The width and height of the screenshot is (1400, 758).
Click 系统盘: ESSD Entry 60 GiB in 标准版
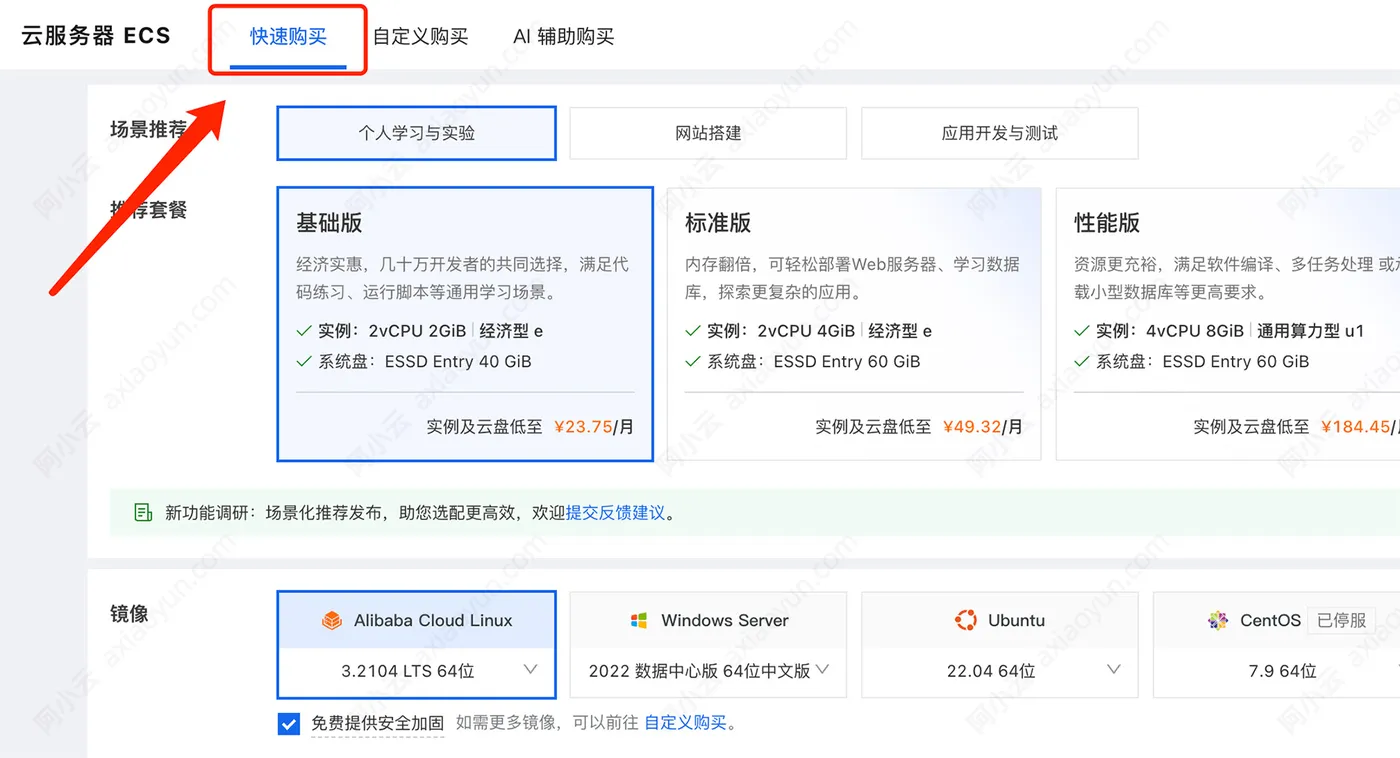(x=803, y=362)
